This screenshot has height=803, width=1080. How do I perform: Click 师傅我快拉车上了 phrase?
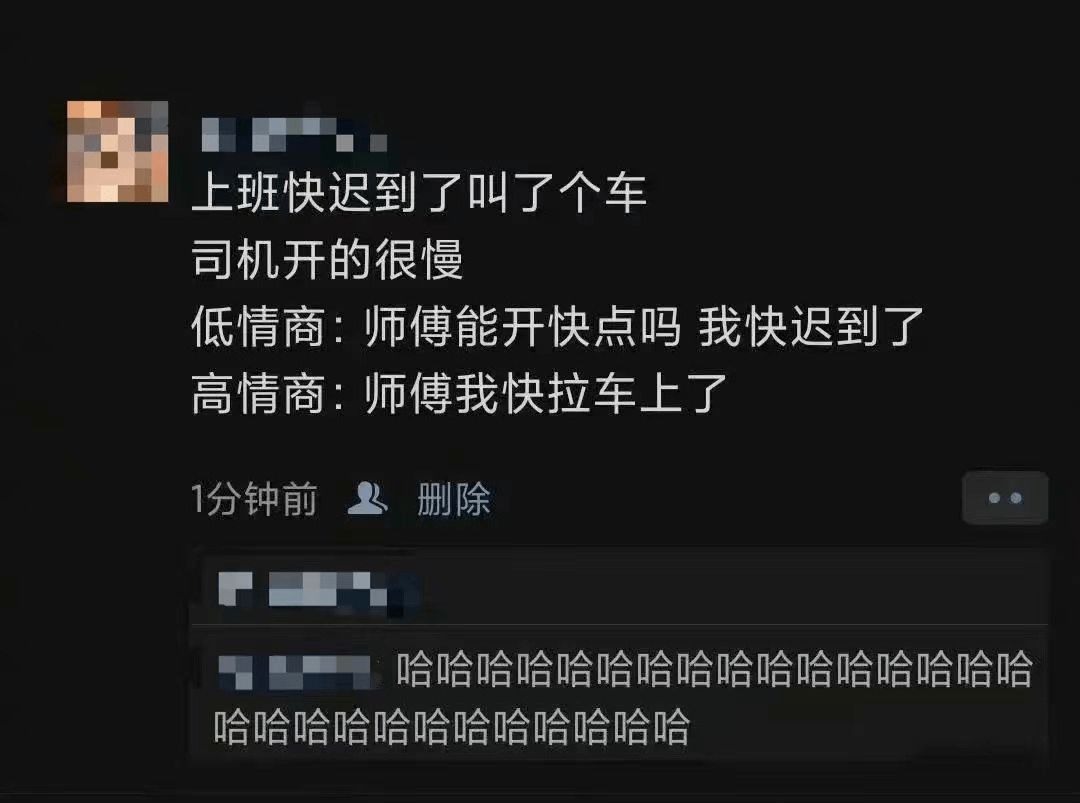pyautogui.click(x=546, y=394)
